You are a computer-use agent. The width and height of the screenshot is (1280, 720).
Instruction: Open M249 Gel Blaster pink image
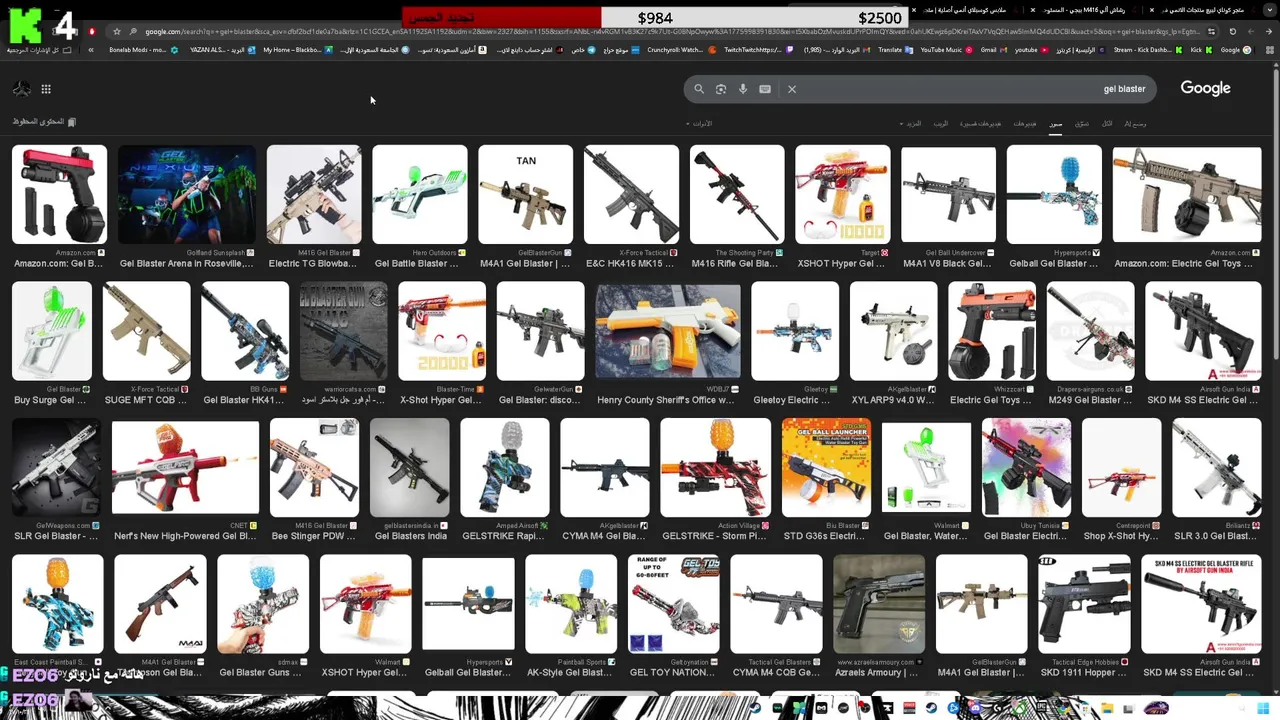(1090, 331)
